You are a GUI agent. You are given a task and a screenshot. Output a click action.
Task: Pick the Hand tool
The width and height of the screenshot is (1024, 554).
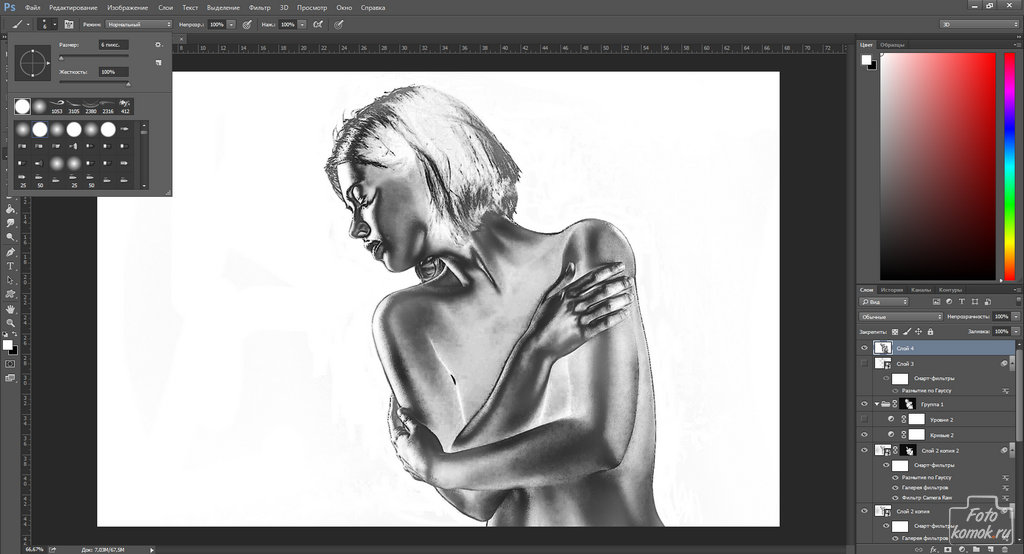pos(10,308)
